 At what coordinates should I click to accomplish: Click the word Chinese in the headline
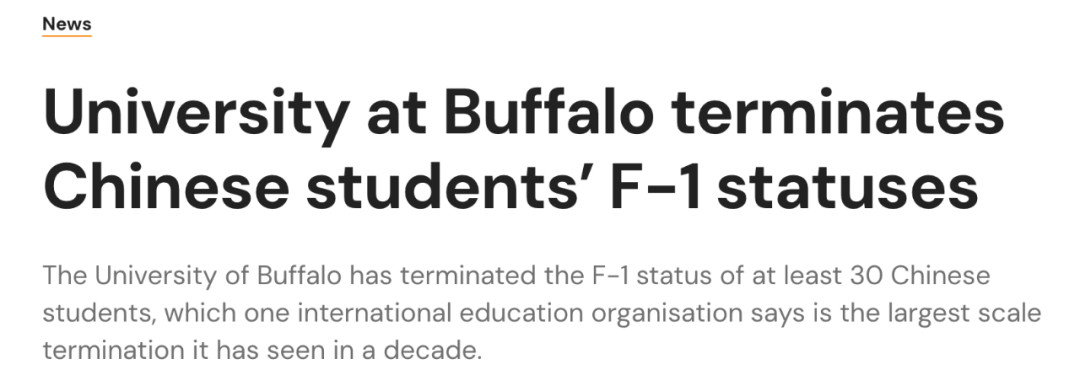point(166,186)
